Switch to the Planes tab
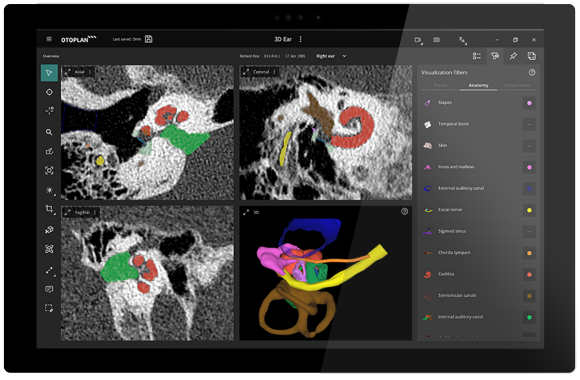 [440, 85]
